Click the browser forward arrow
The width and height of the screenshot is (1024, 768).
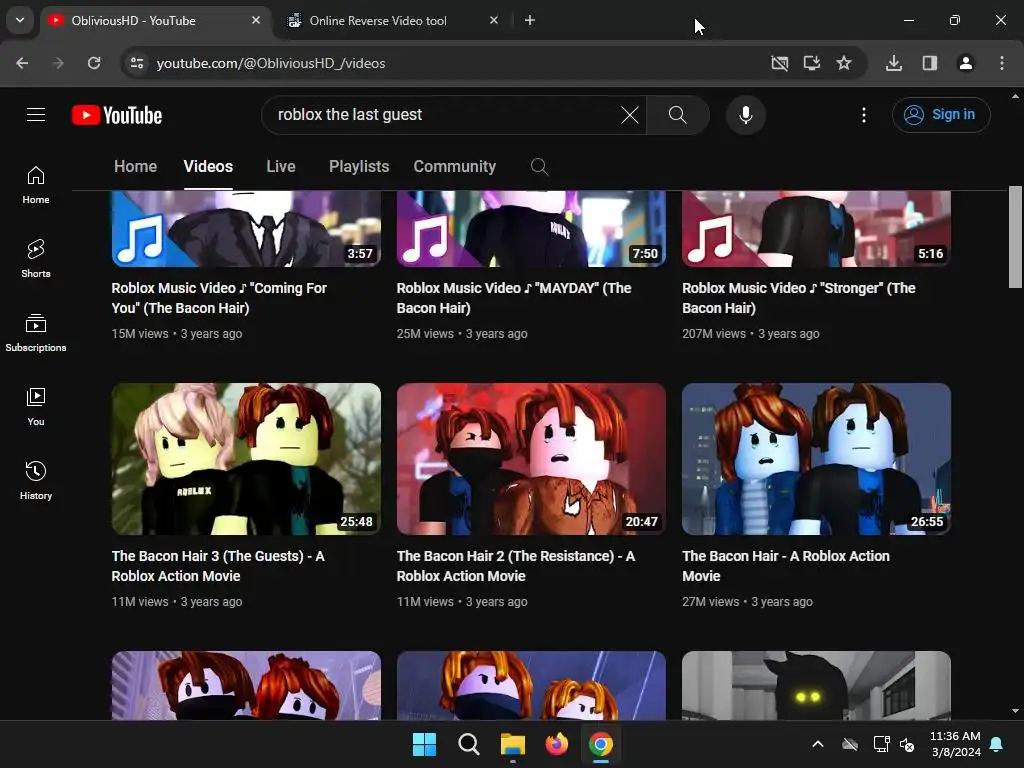pyautogui.click(x=58, y=63)
